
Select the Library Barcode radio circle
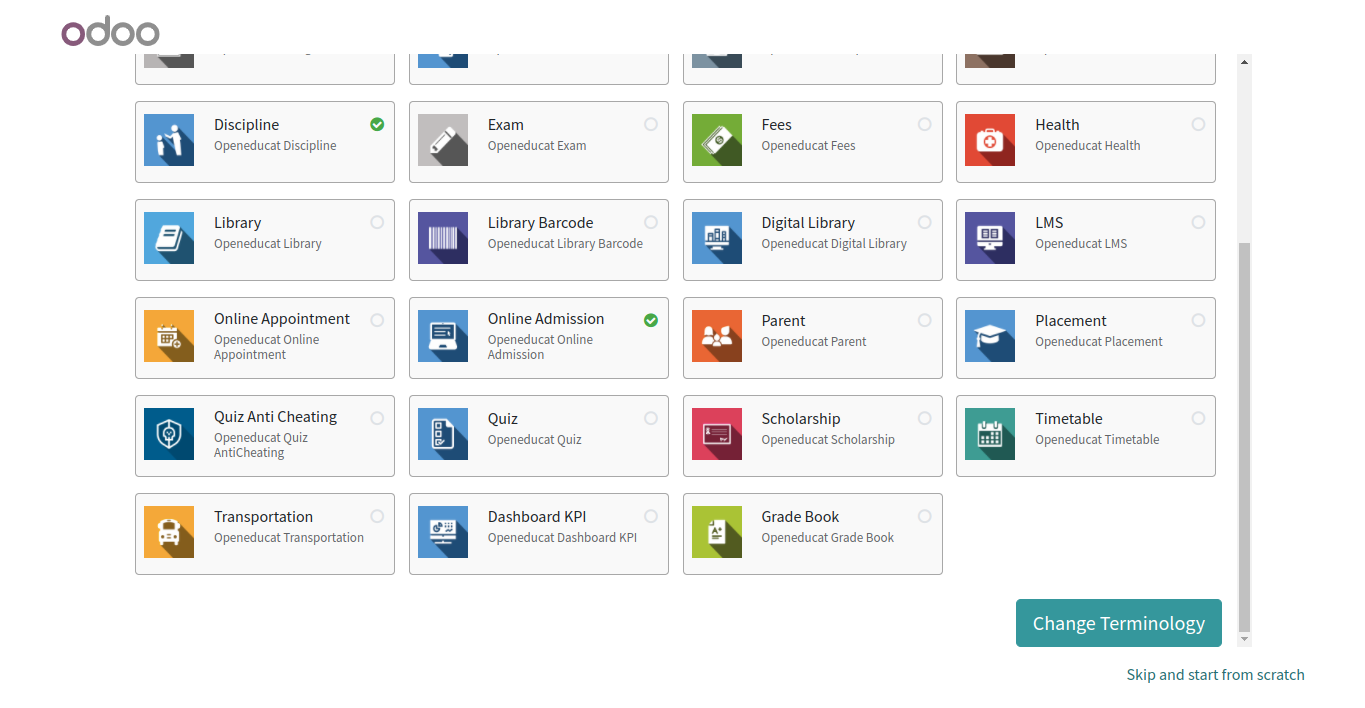coord(651,222)
